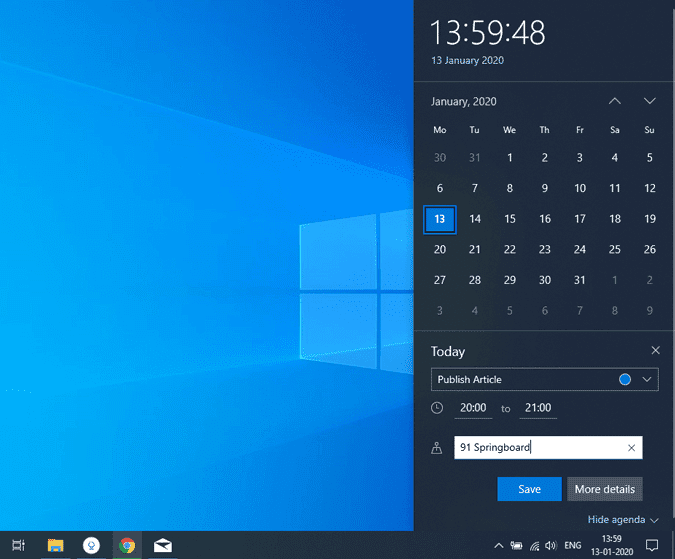Select January 24 in the calendar
675x559 pixels.
(580, 250)
